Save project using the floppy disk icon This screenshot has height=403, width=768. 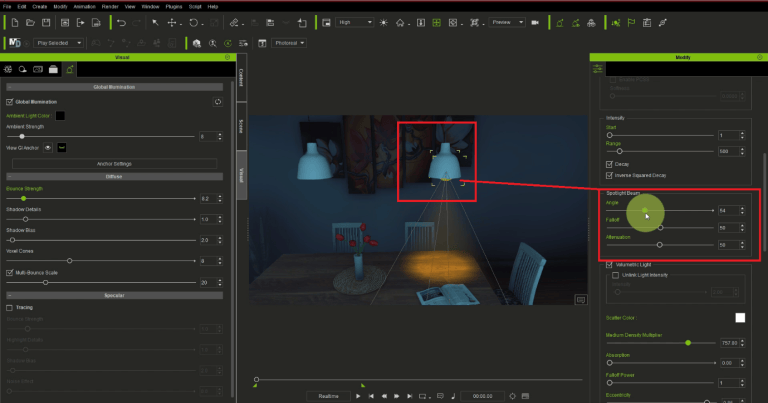pyautogui.click(x=46, y=23)
